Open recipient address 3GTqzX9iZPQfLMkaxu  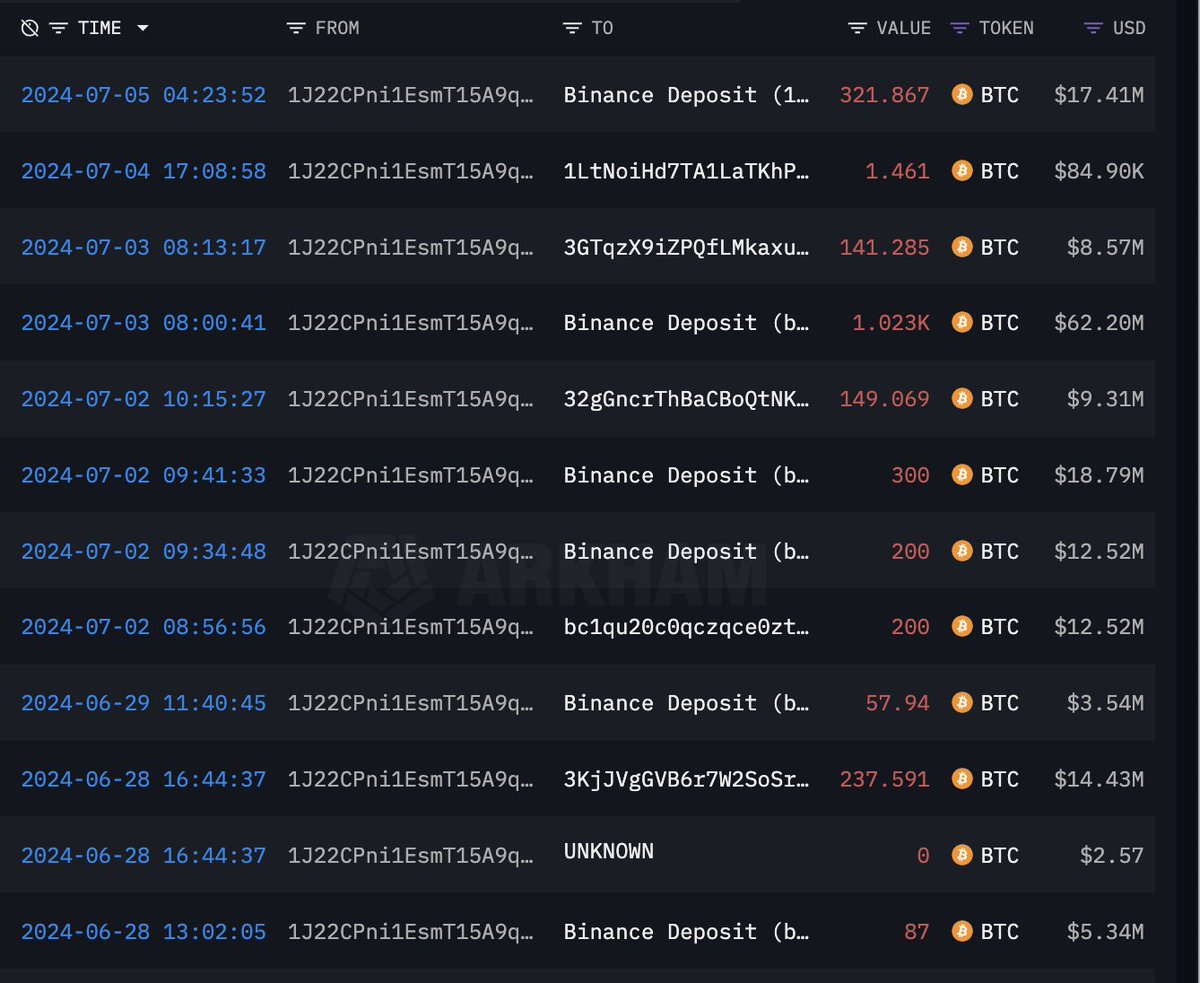(x=686, y=247)
